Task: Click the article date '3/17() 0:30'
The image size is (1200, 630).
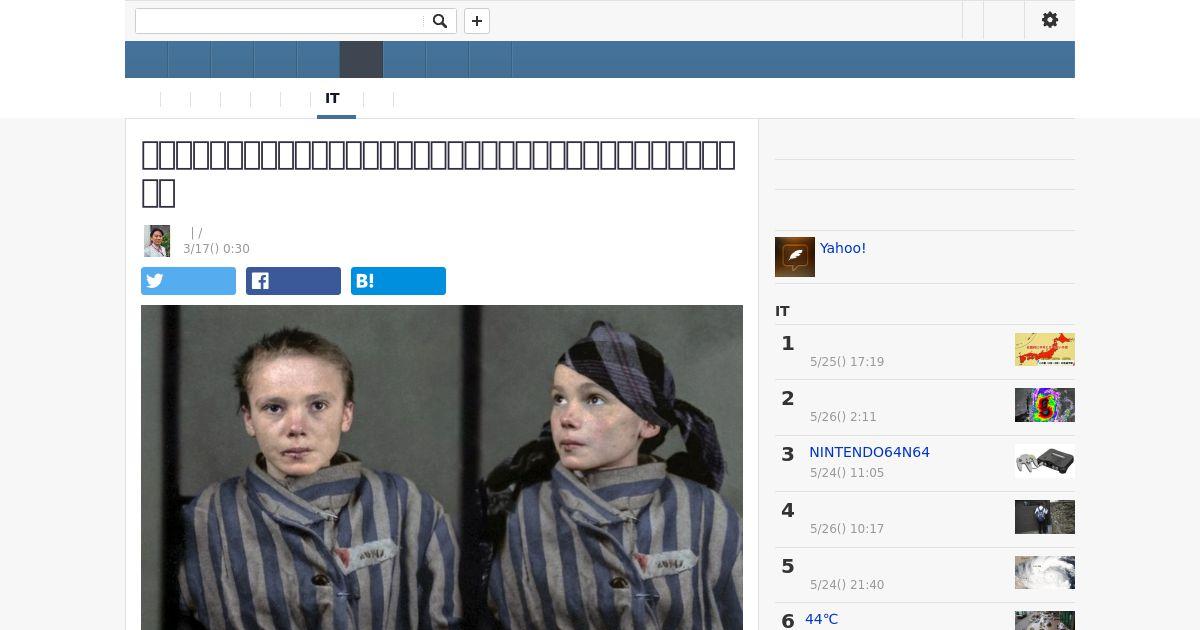Action: pos(216,249)
